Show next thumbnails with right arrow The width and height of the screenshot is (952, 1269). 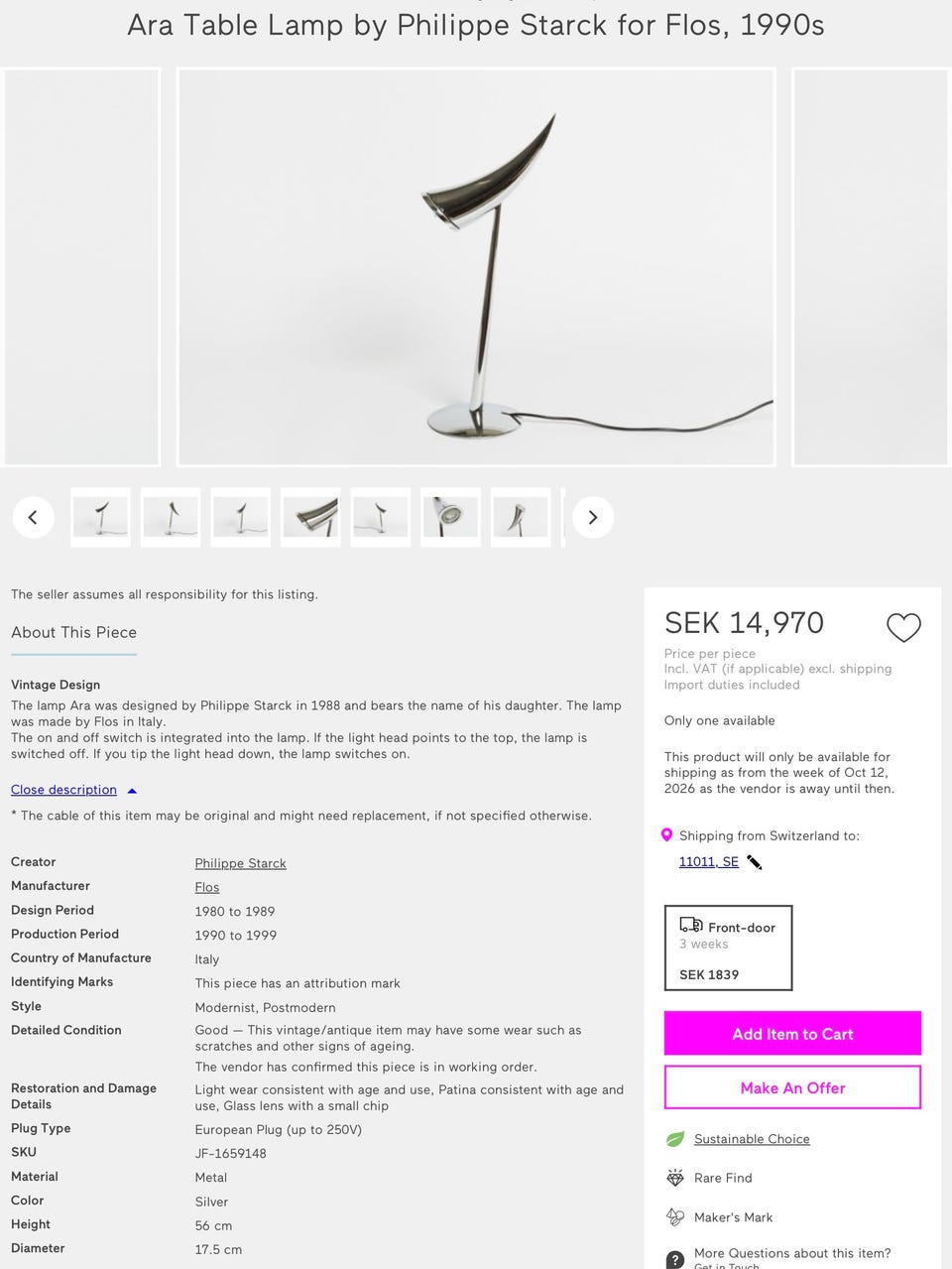pyautogui.click(x=593, y=517)
